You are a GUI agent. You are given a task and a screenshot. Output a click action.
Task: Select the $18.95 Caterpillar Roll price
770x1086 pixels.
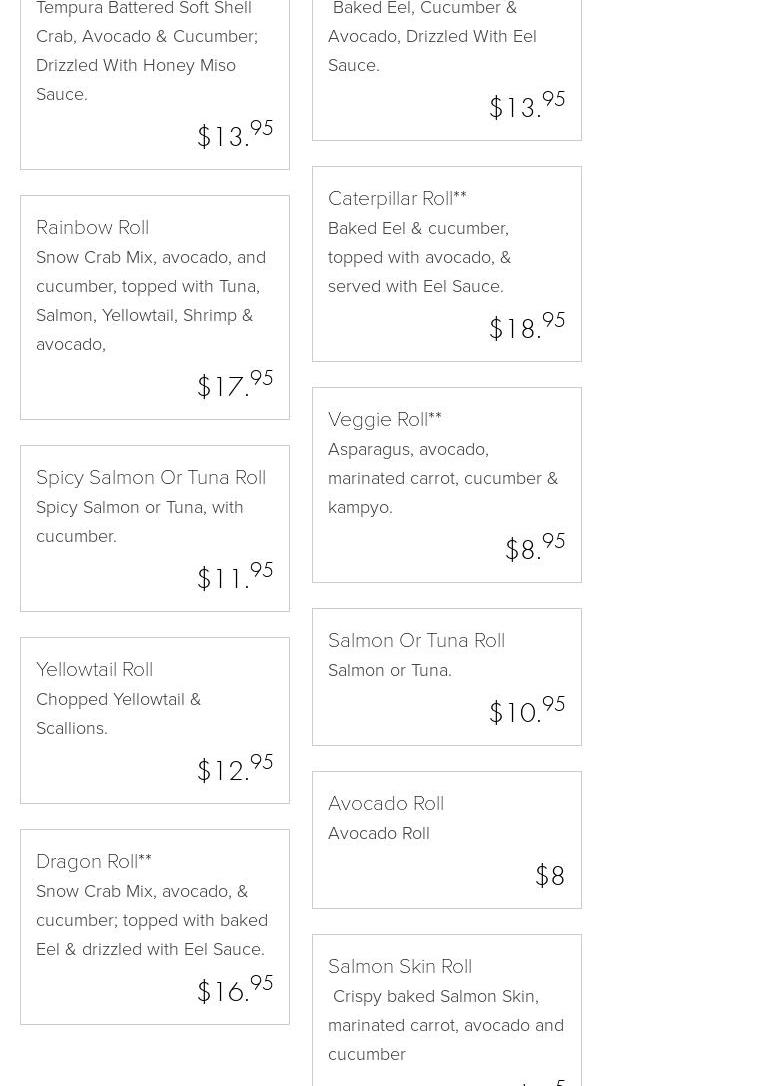click(x=527, y=327)
